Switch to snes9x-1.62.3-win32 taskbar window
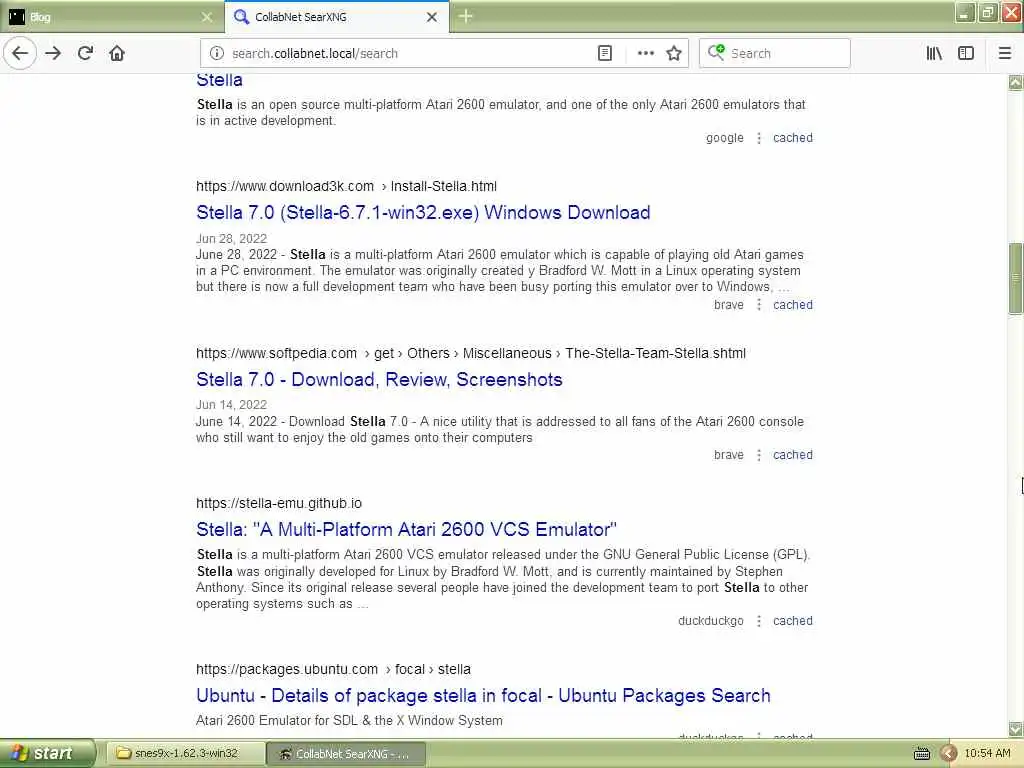The height and width of the screenshot is (768, 1024). pos(185,754)
